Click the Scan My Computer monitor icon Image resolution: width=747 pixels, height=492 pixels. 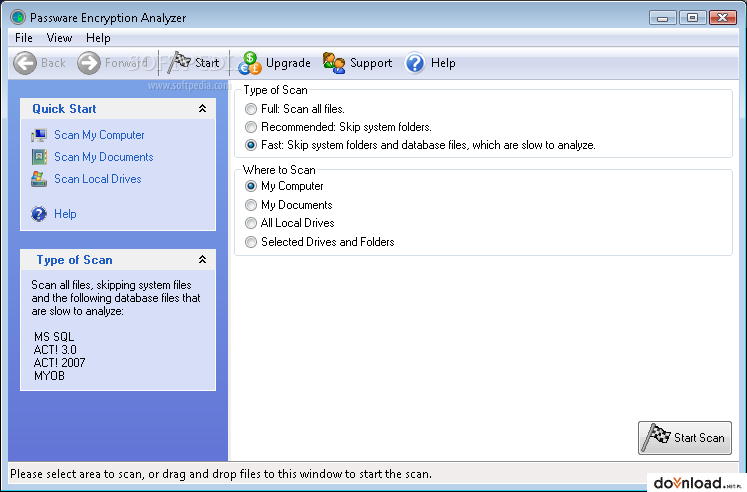pos(39,135)
